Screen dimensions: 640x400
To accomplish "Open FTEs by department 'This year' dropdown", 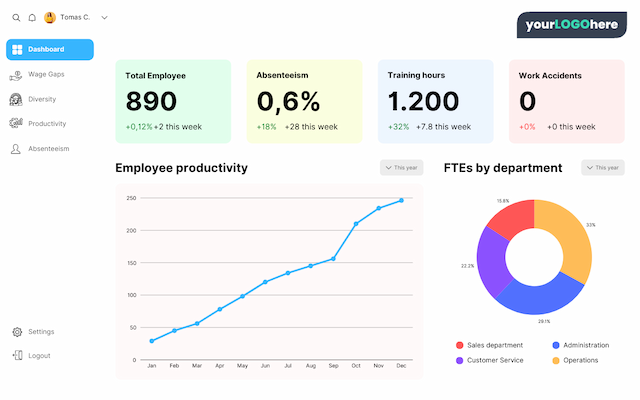I will (x=603, y=168).
